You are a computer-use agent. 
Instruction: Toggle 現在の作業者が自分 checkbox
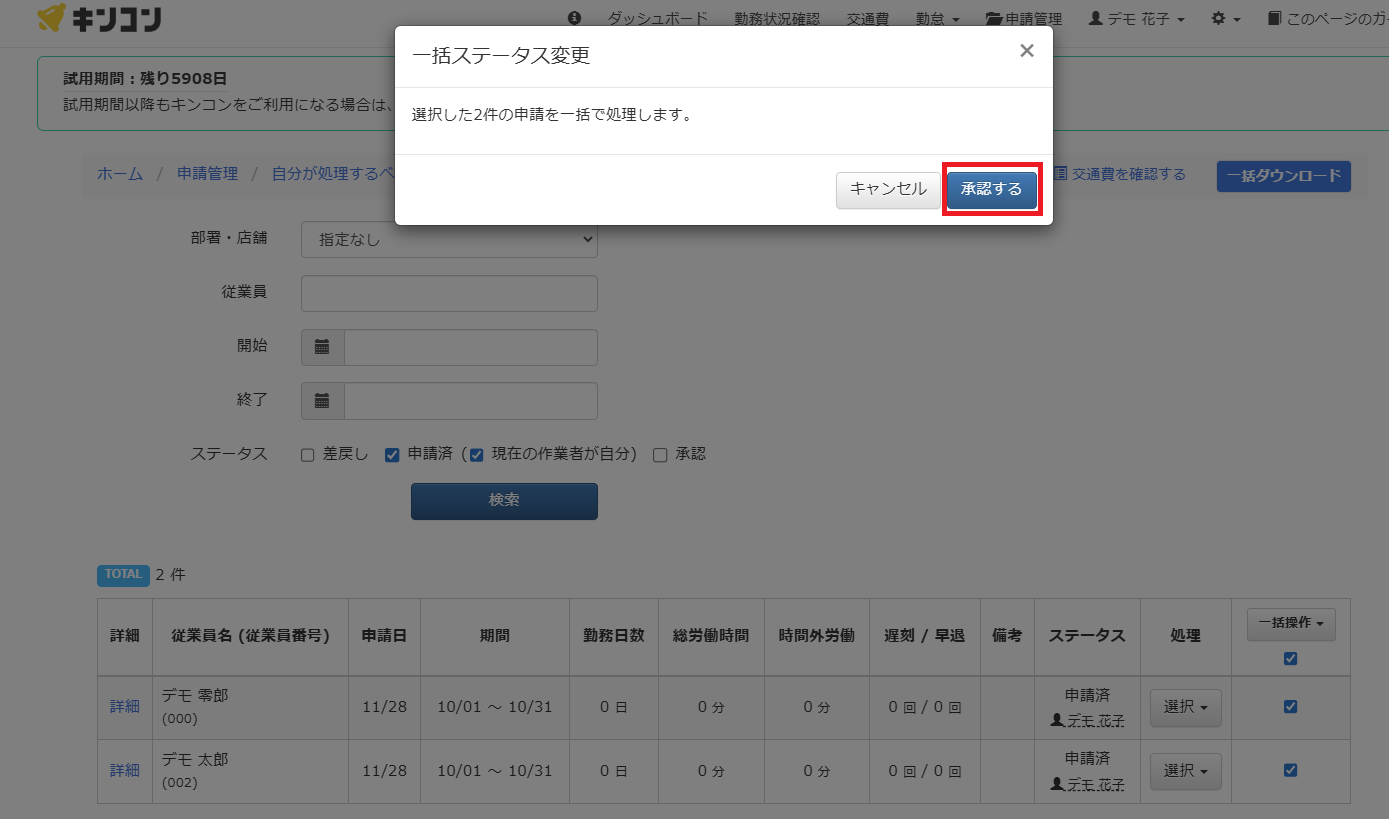click(477, 455)
